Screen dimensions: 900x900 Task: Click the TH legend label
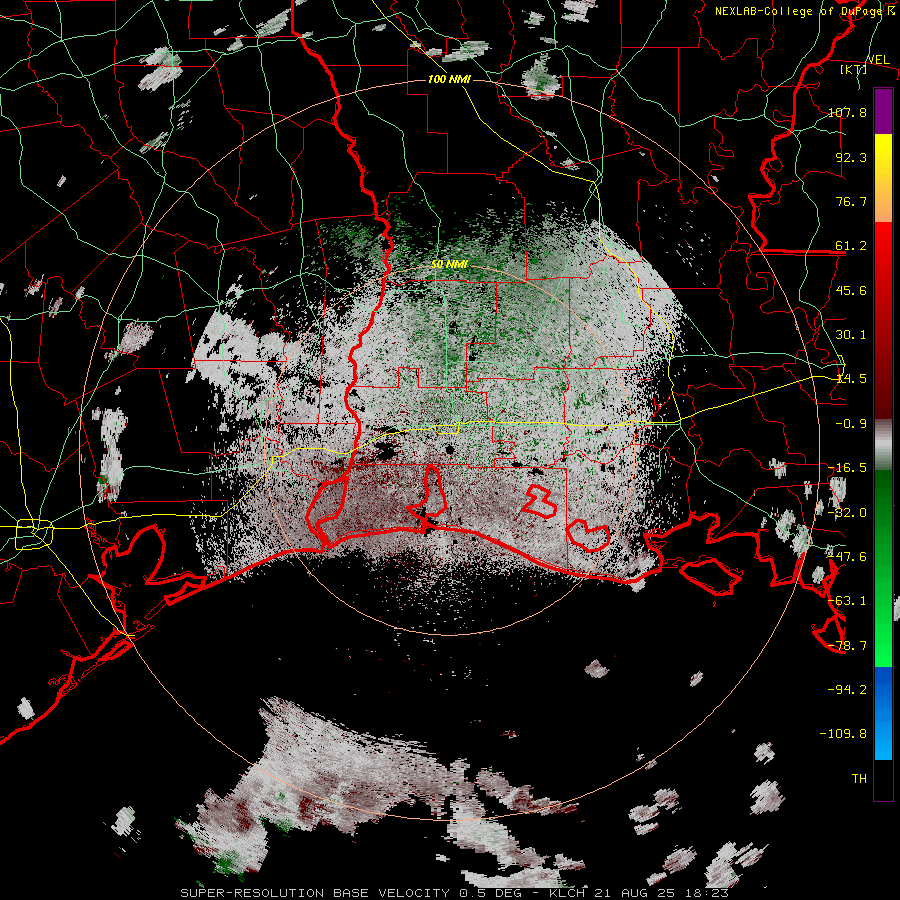click(859, 778)
